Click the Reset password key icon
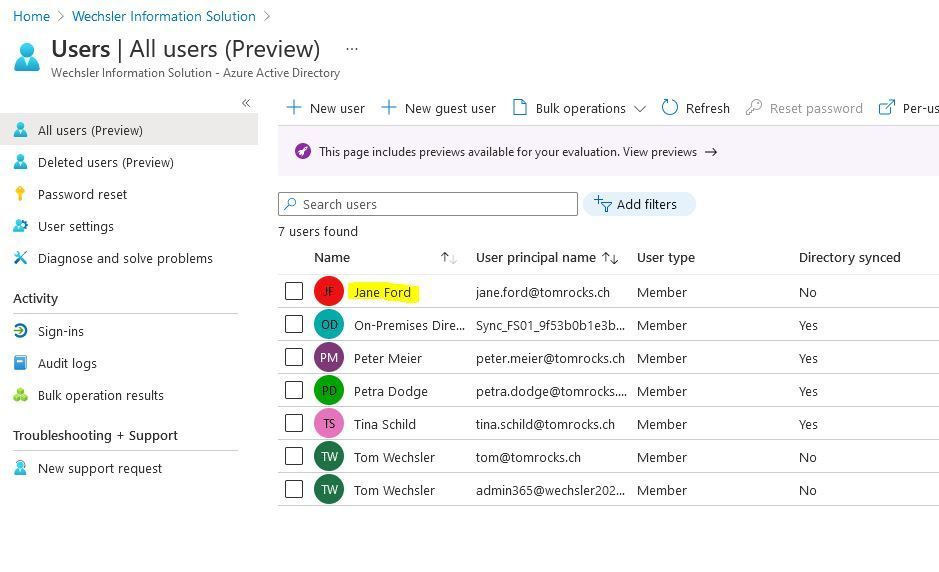Viewport: 939px width, 572px height. coord(753,108)
